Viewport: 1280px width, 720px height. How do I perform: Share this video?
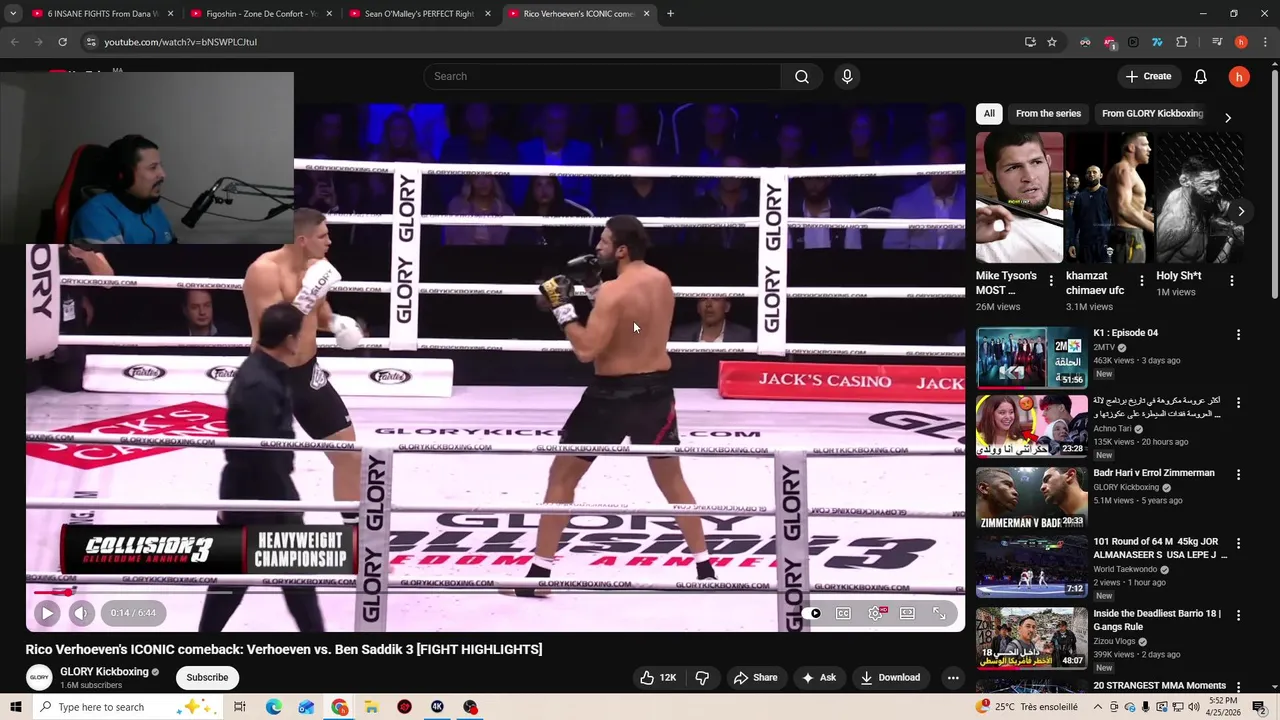[755, 677]
